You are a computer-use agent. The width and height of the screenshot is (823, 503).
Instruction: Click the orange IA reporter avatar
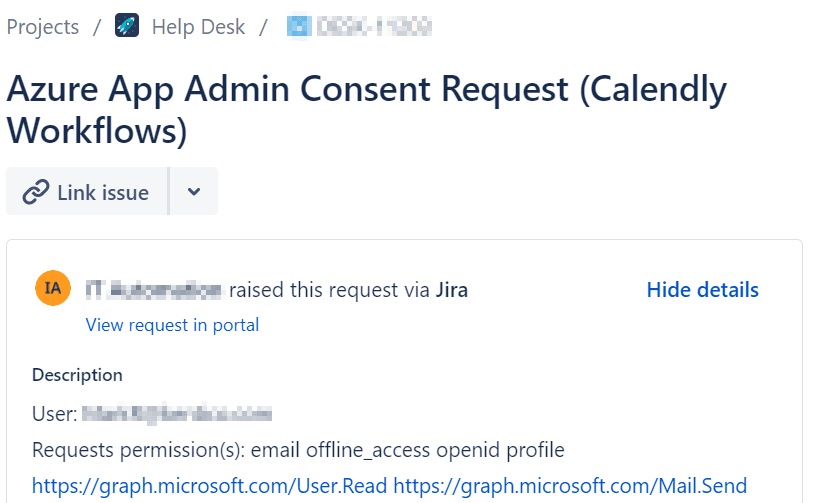click(x=52, y=289)
